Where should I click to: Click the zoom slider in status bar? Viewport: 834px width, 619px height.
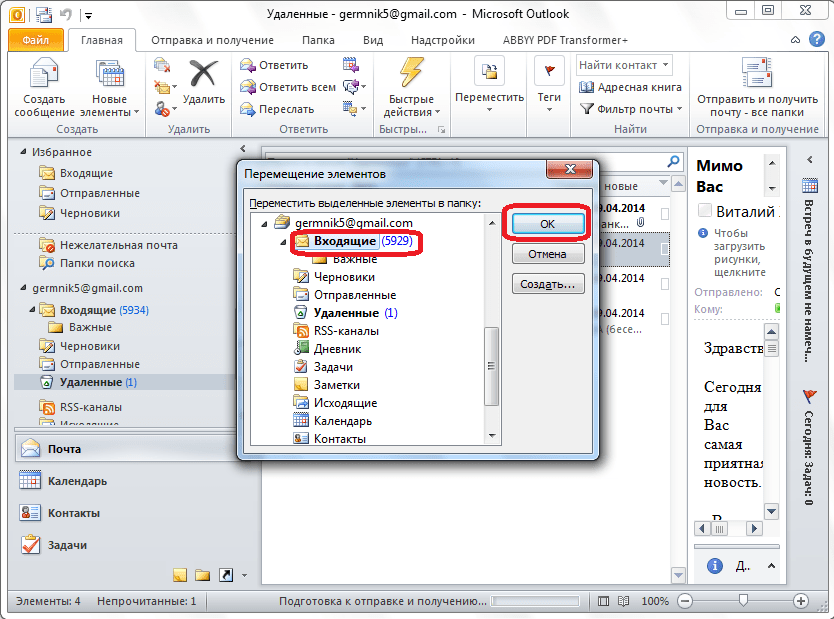click(742, 601)
